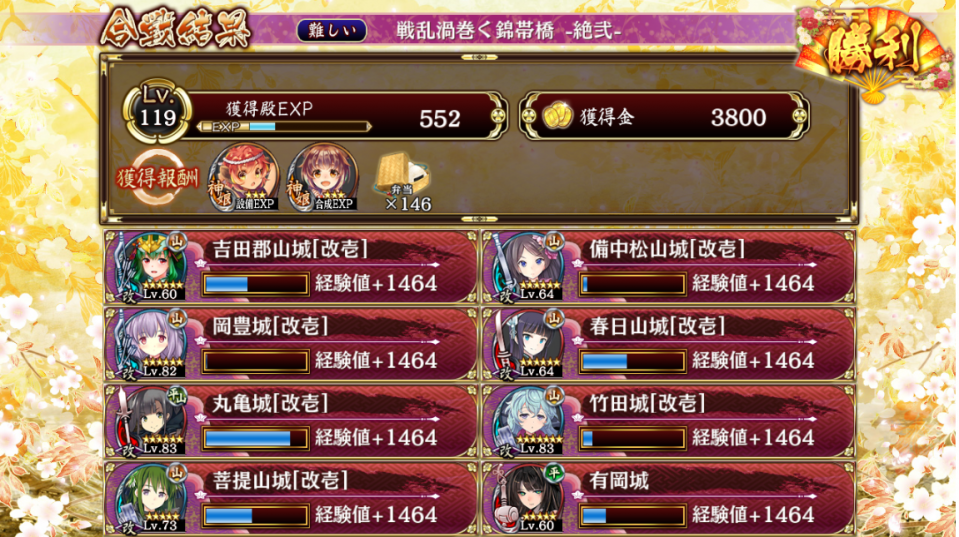The image size is (959, 537).
Task: Select the 春日山城[改壱] name label
Action: click(x=657, y=326)
